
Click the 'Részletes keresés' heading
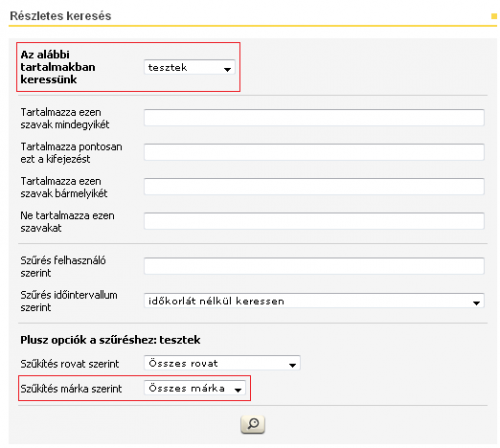coord(60,16)
